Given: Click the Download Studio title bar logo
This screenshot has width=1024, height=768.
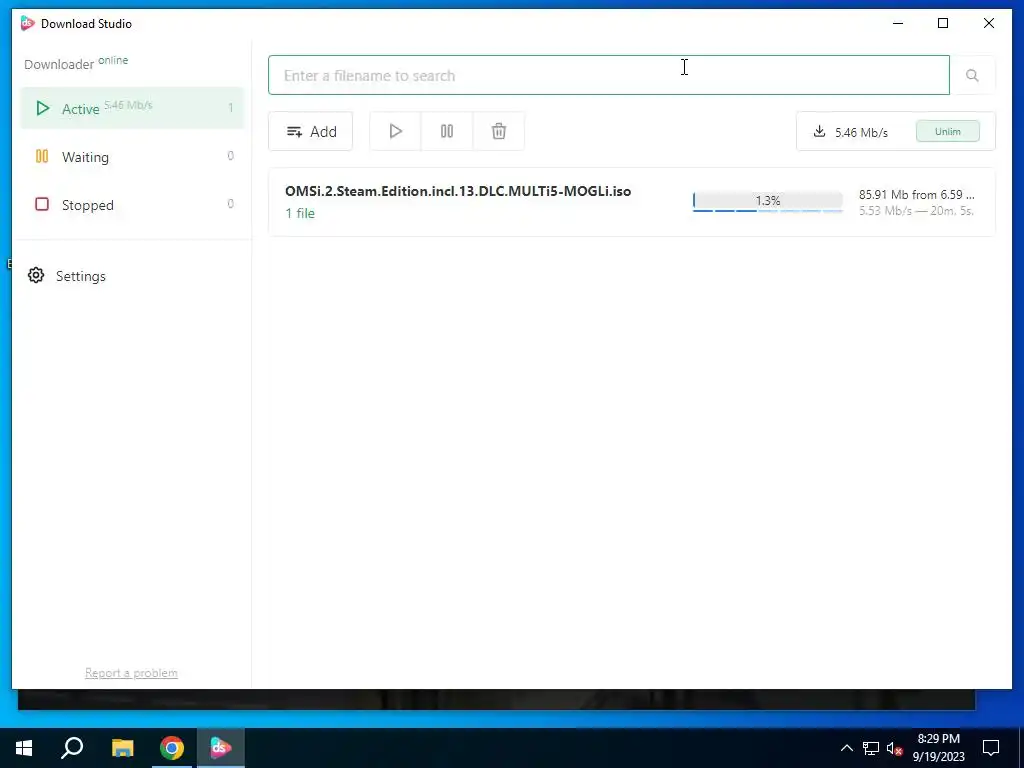Looking at the screenshot, I should coord(27,24).
